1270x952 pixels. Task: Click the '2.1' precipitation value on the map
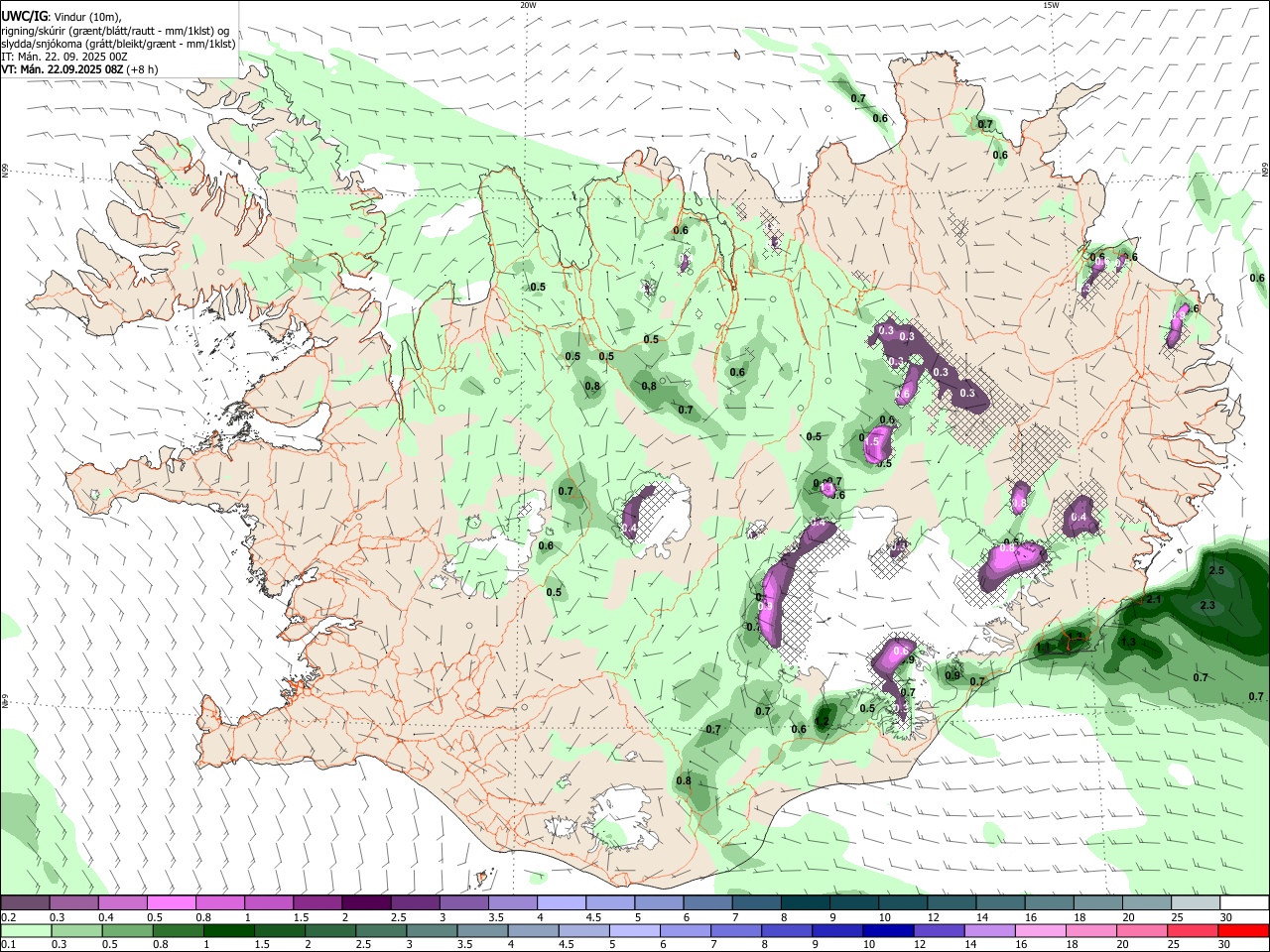click(1154, 599)
